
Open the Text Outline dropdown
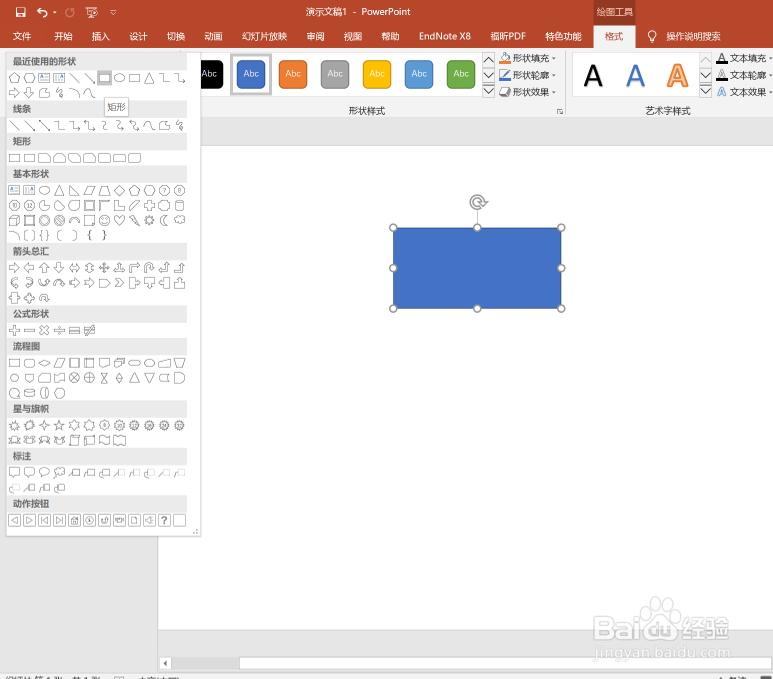pos(744,75)
